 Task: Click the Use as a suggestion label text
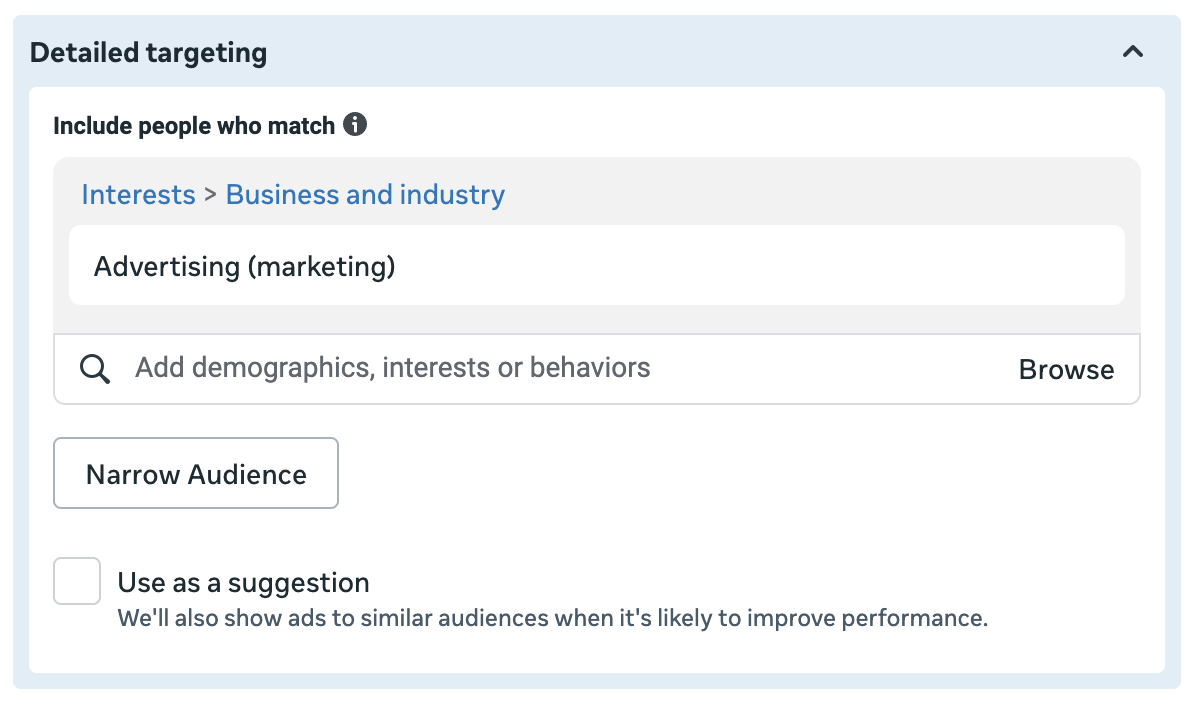[243, 582]
